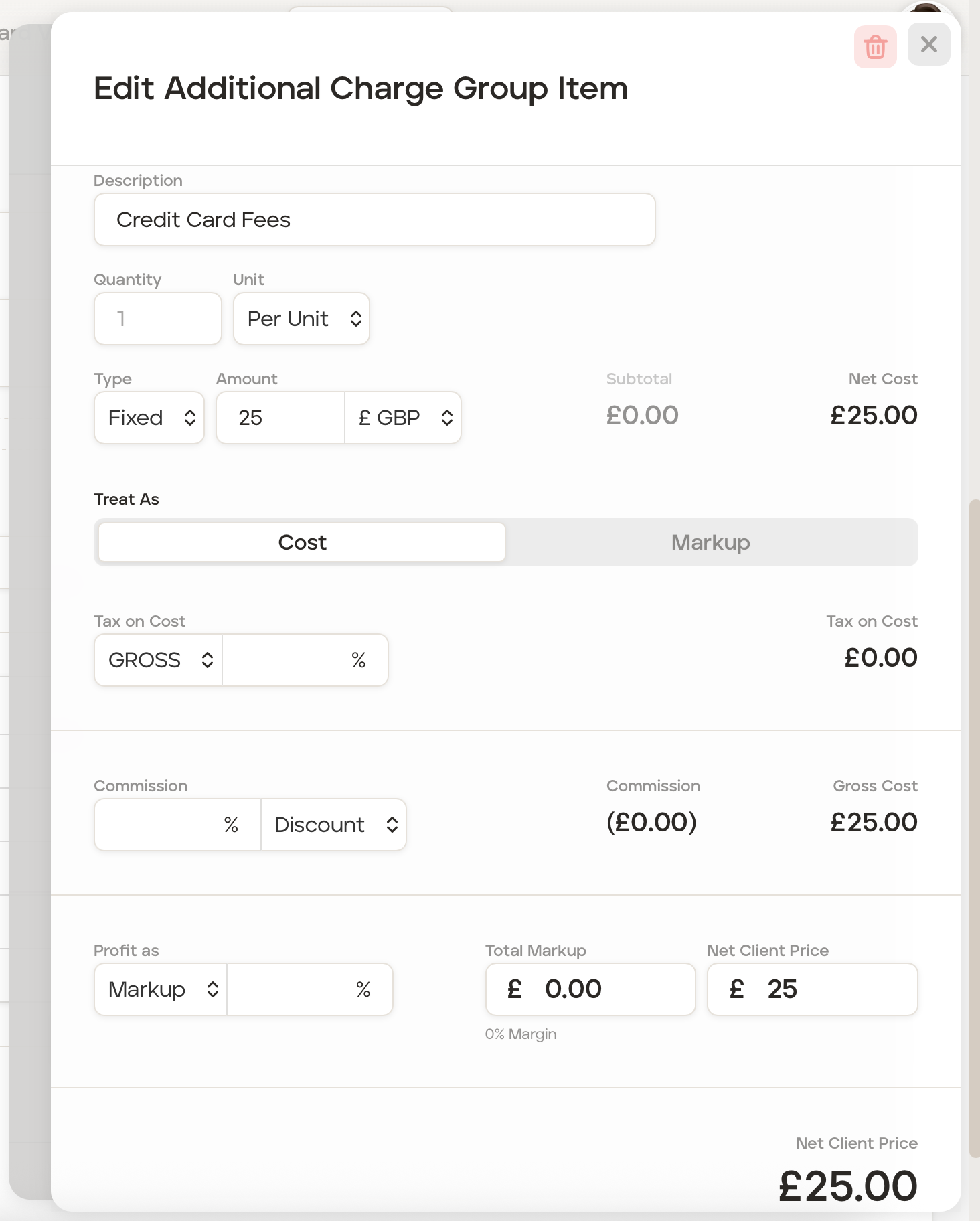This screenshot has height=1221, width=980.
Task: Close the Edit Additional Charge dialog
Action: point(928,45)
